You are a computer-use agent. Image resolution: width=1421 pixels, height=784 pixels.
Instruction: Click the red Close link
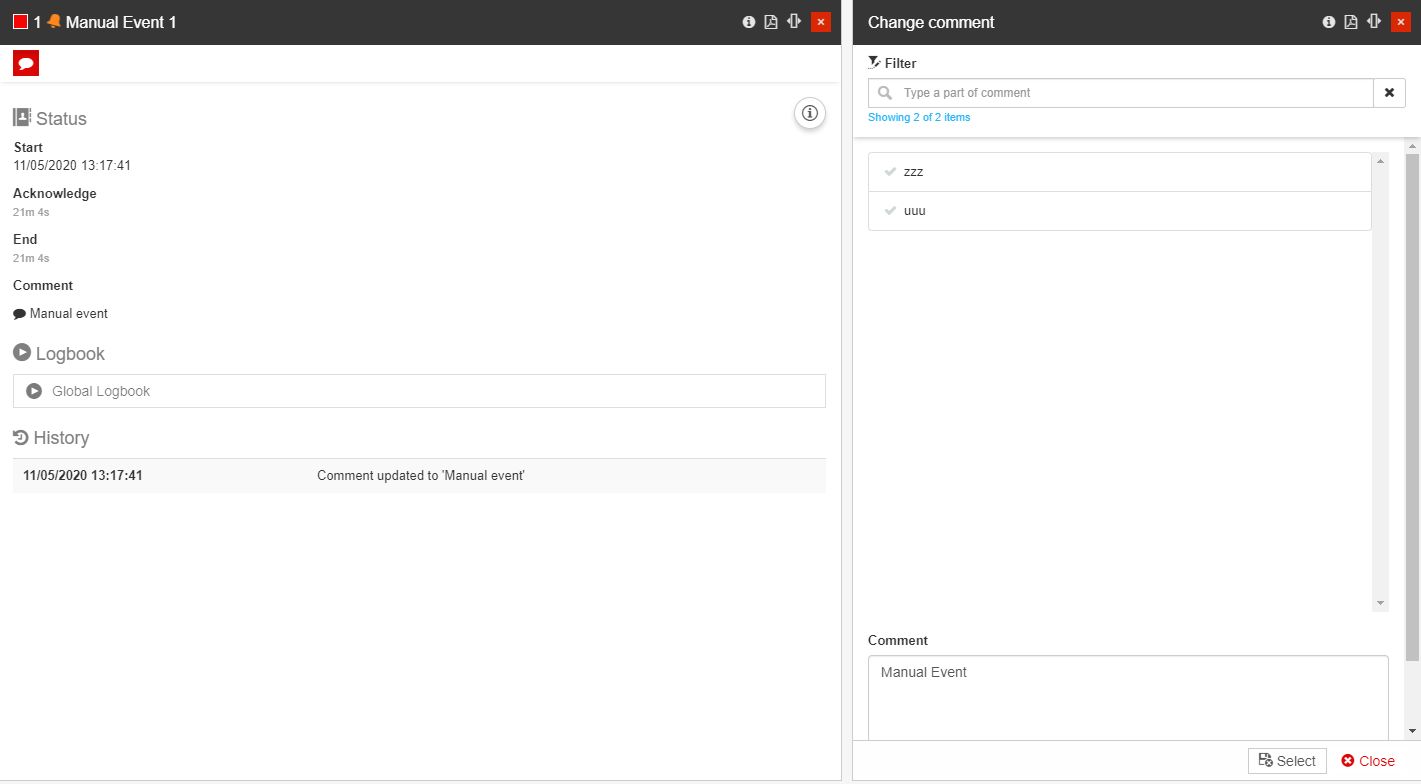(x=1368, y=761)
